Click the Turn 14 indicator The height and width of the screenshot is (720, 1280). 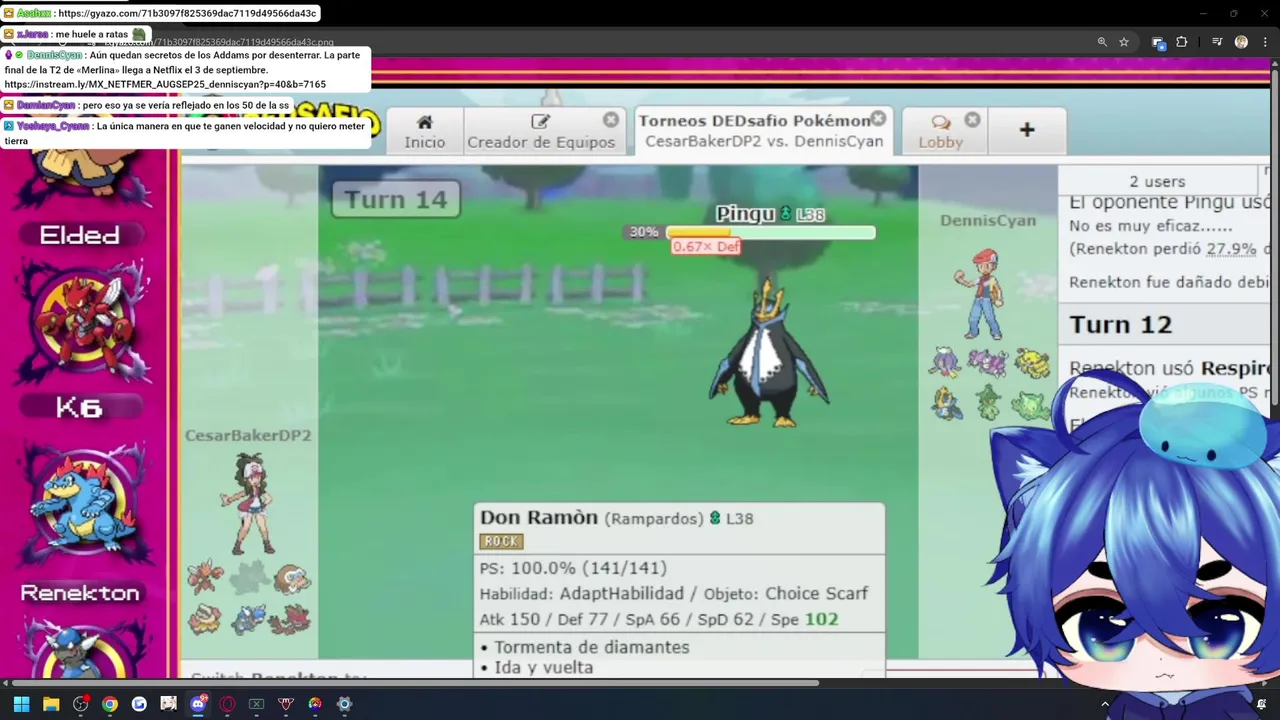[x=396, y=199]
